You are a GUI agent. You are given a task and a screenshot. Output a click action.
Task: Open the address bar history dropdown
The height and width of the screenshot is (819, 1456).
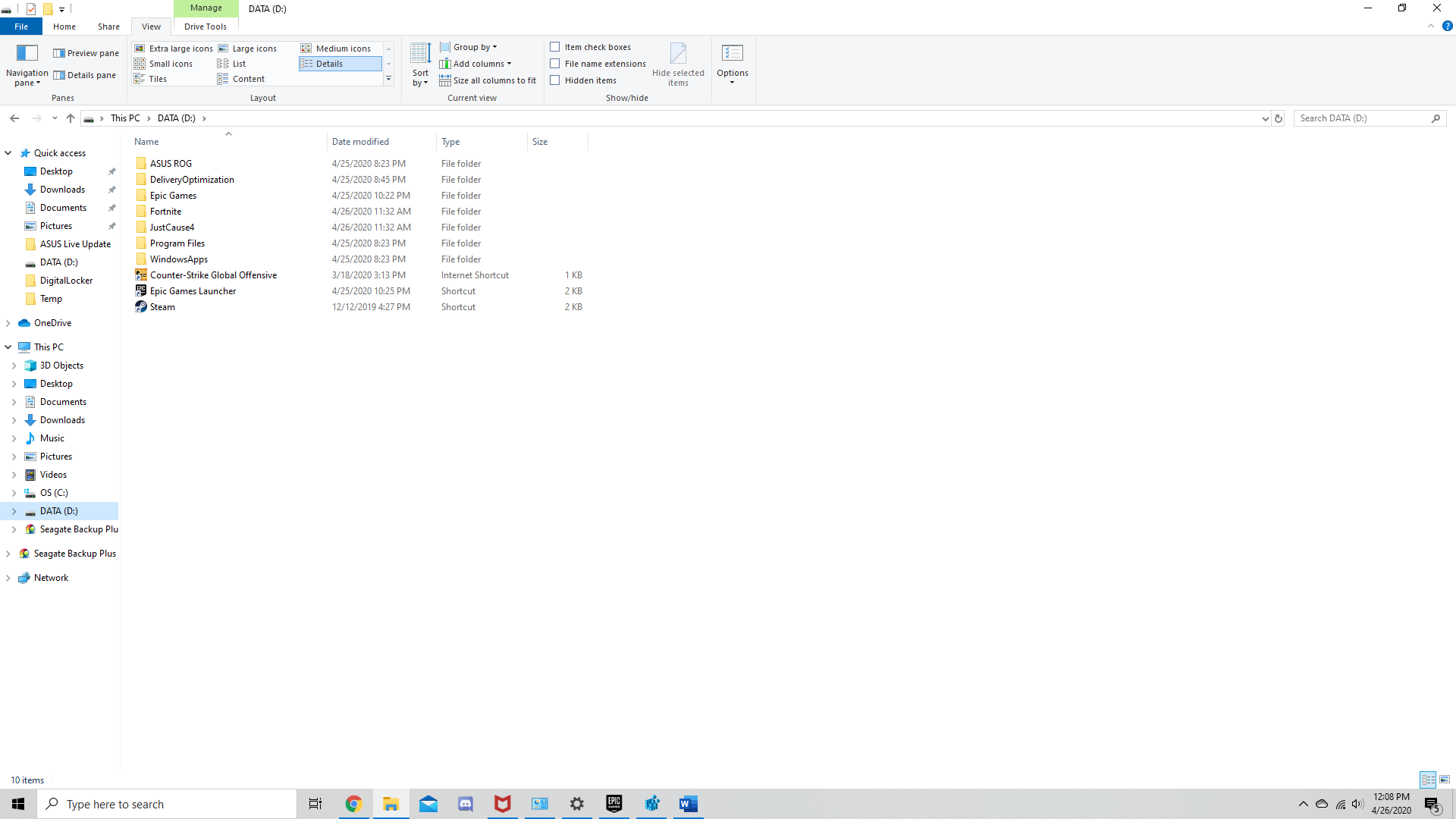coord(1265,118)
